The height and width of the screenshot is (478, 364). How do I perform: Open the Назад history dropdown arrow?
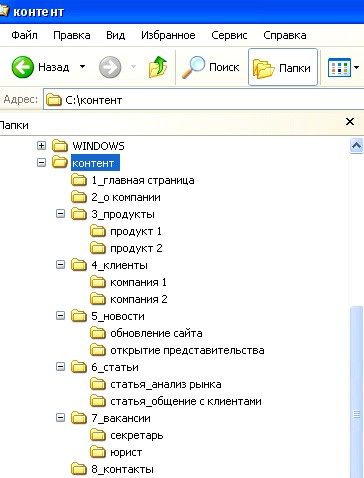pos(82,67)
